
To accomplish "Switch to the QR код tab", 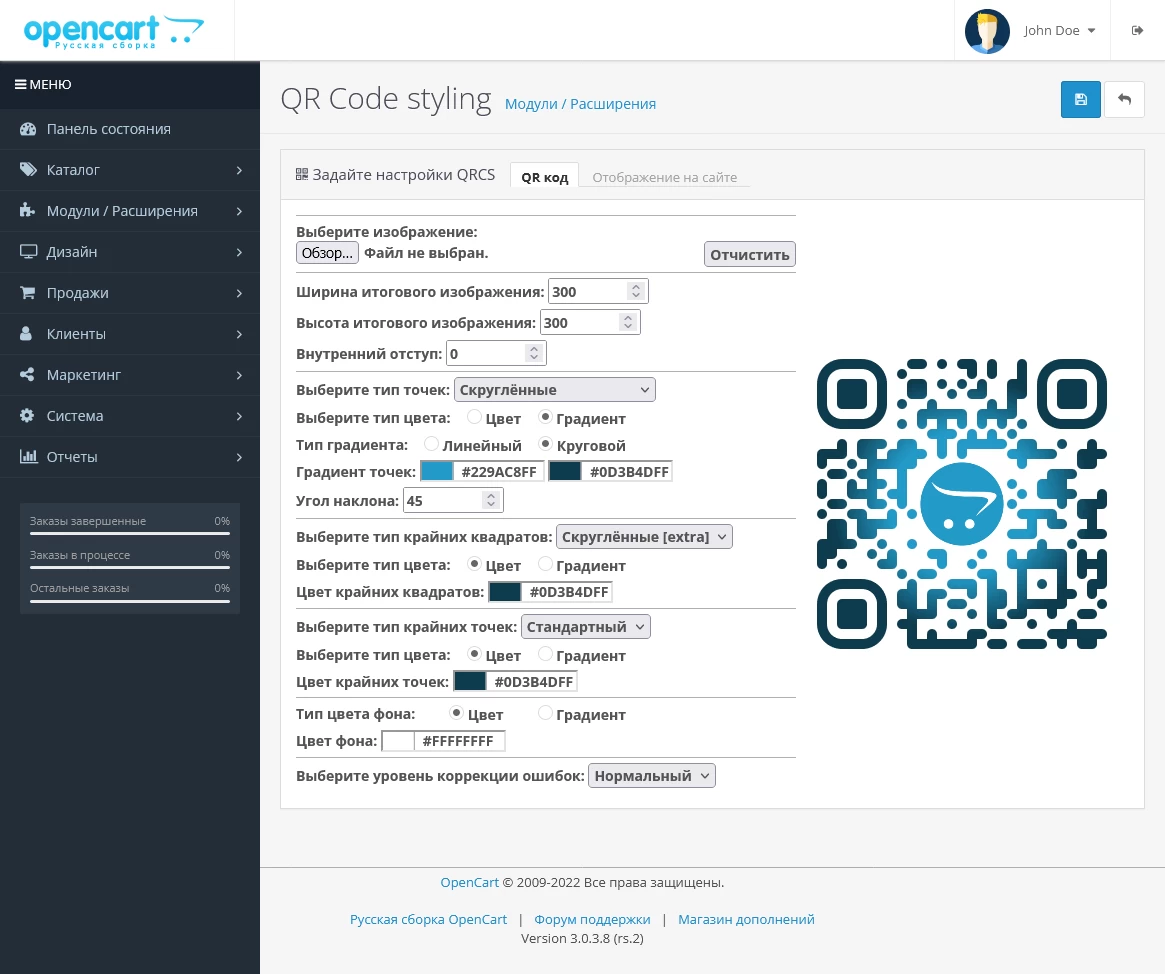I will (x=545, y=177).
